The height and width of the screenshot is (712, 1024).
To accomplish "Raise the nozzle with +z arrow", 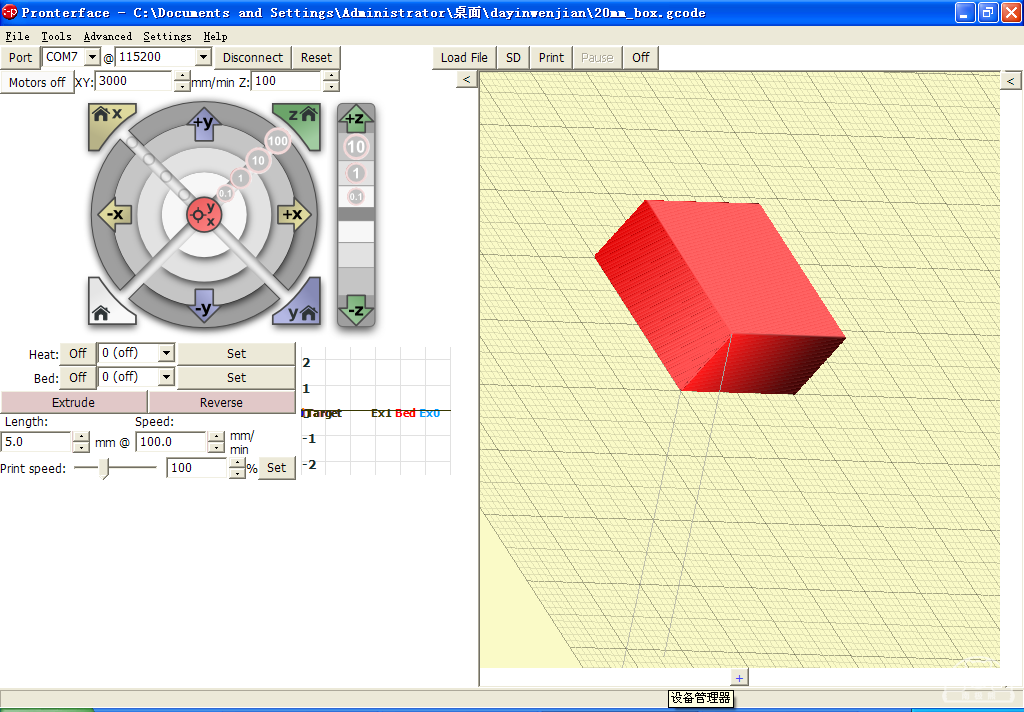I will 355,119.
